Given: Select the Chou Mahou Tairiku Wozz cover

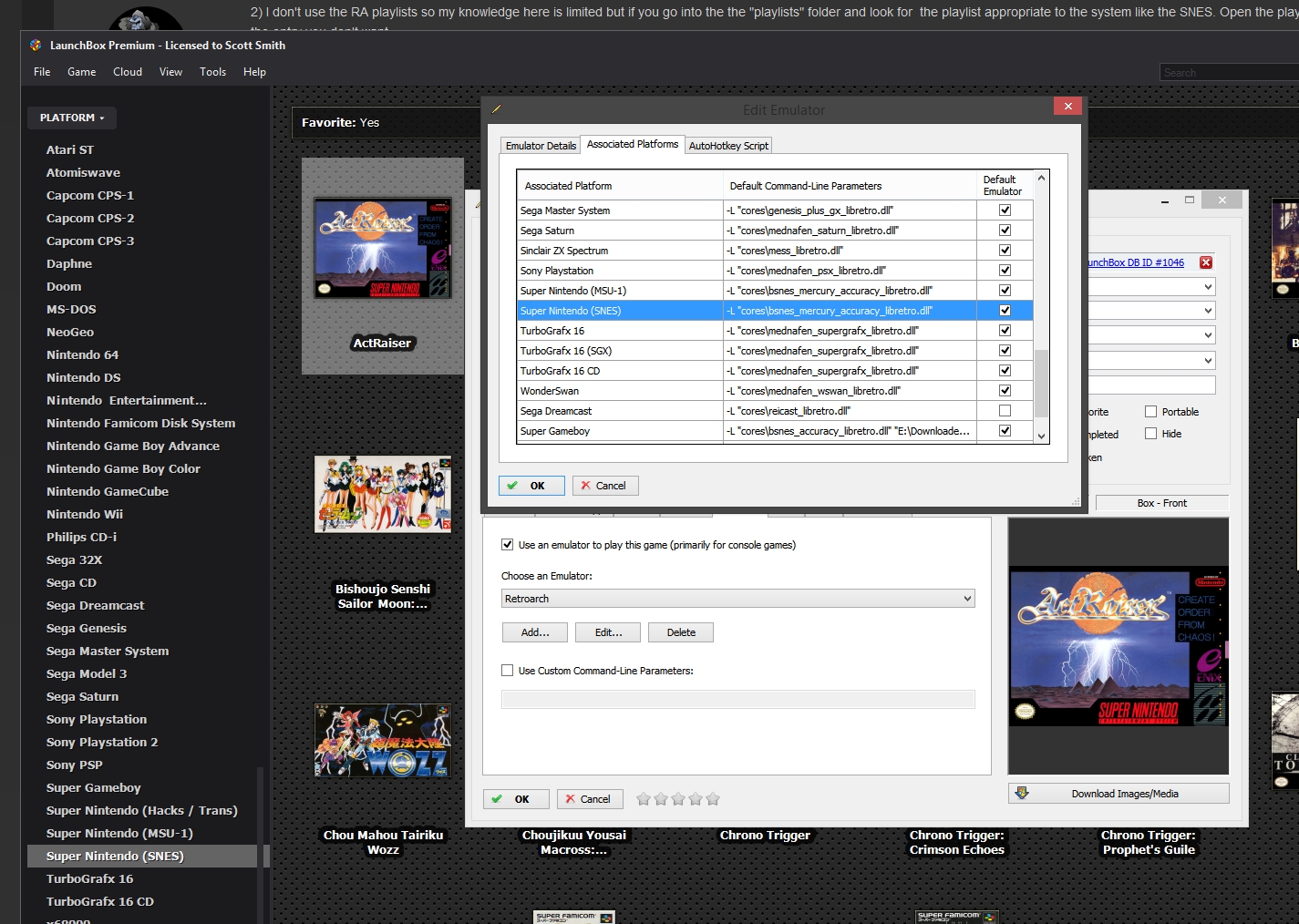Looking at the screenshot, I should click(x=383, y=740).
